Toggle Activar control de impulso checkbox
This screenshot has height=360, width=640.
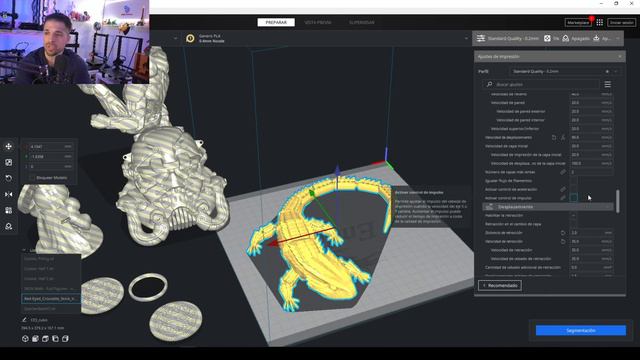click(x=573, y=198)
